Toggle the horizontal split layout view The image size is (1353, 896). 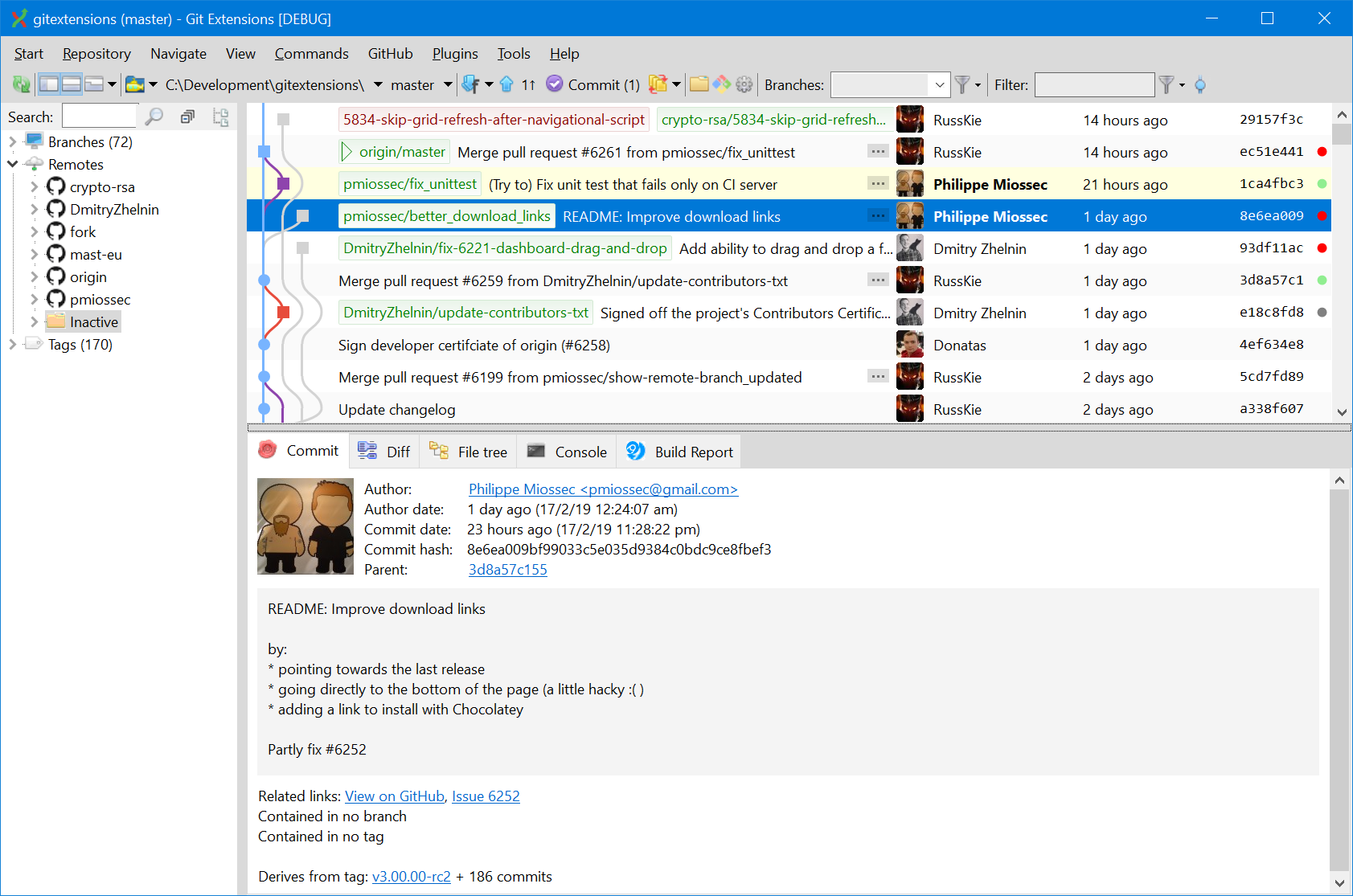[x=72, y=84]
